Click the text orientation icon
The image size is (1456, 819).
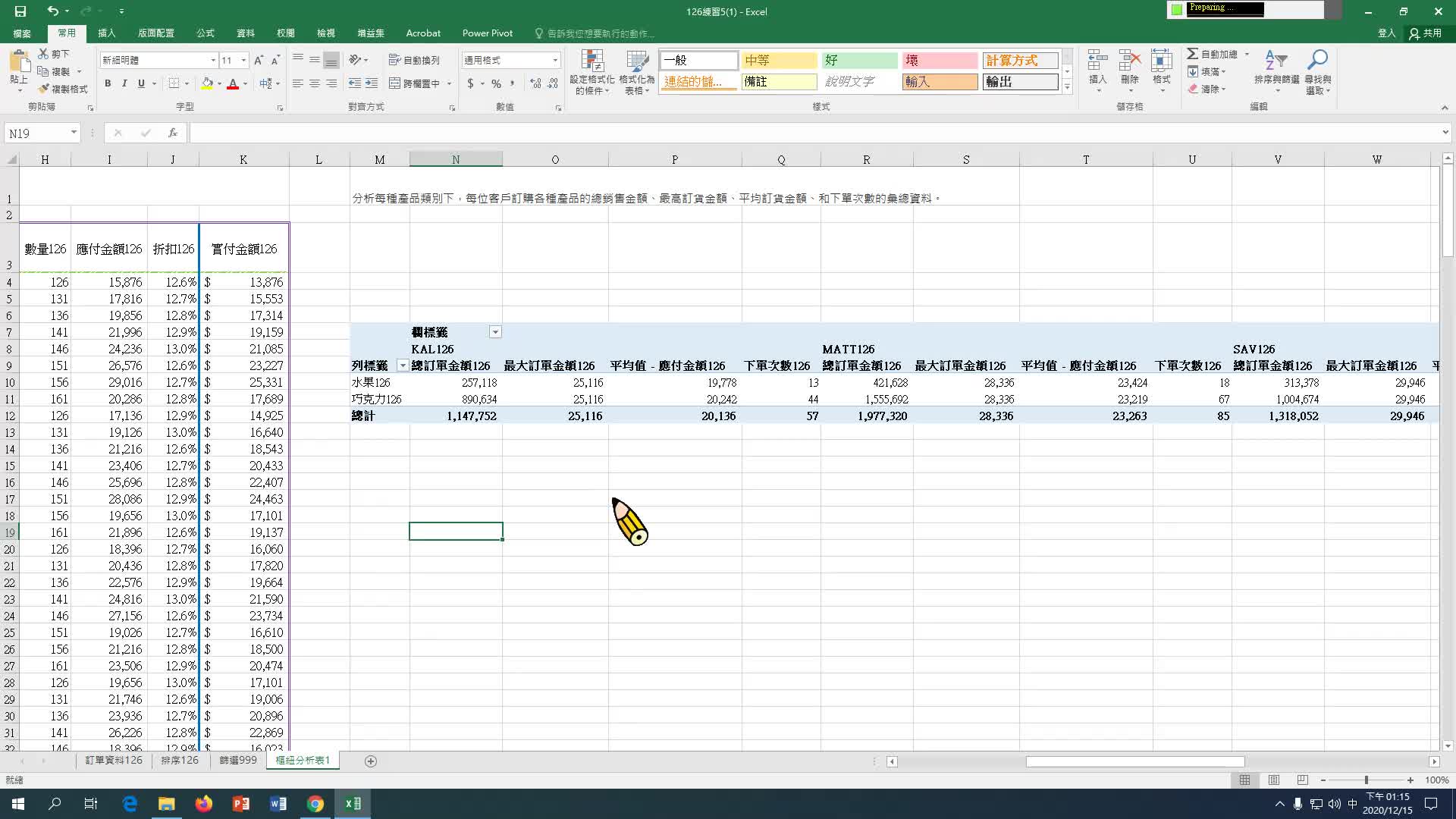[355, 60]
